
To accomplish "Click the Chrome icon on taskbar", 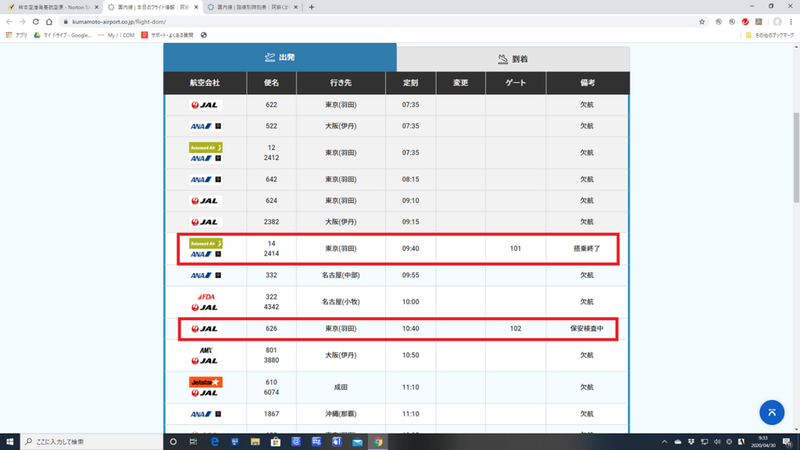I will point(378,442).
